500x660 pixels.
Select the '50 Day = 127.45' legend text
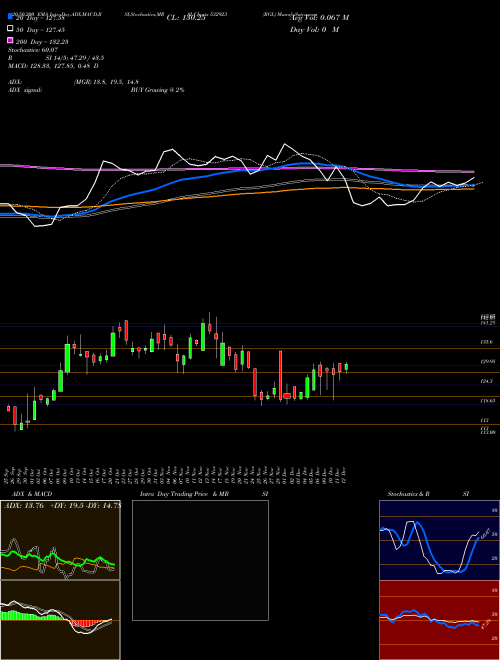click(x=40, y=30)
